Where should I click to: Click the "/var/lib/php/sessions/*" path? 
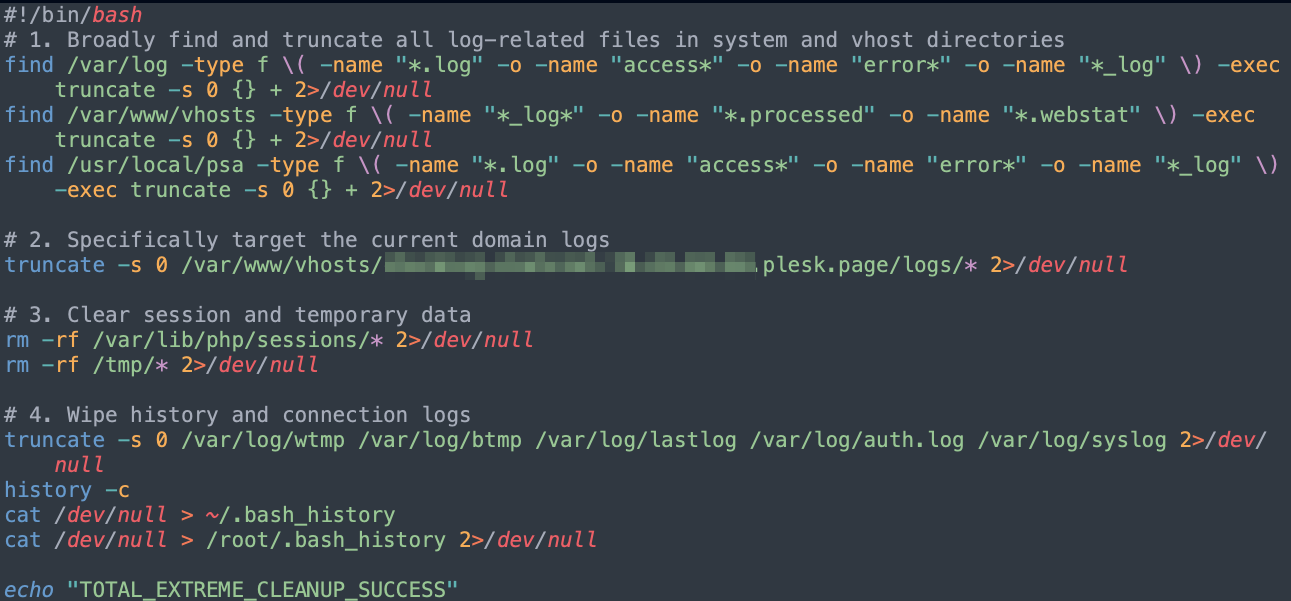[236, 340]
